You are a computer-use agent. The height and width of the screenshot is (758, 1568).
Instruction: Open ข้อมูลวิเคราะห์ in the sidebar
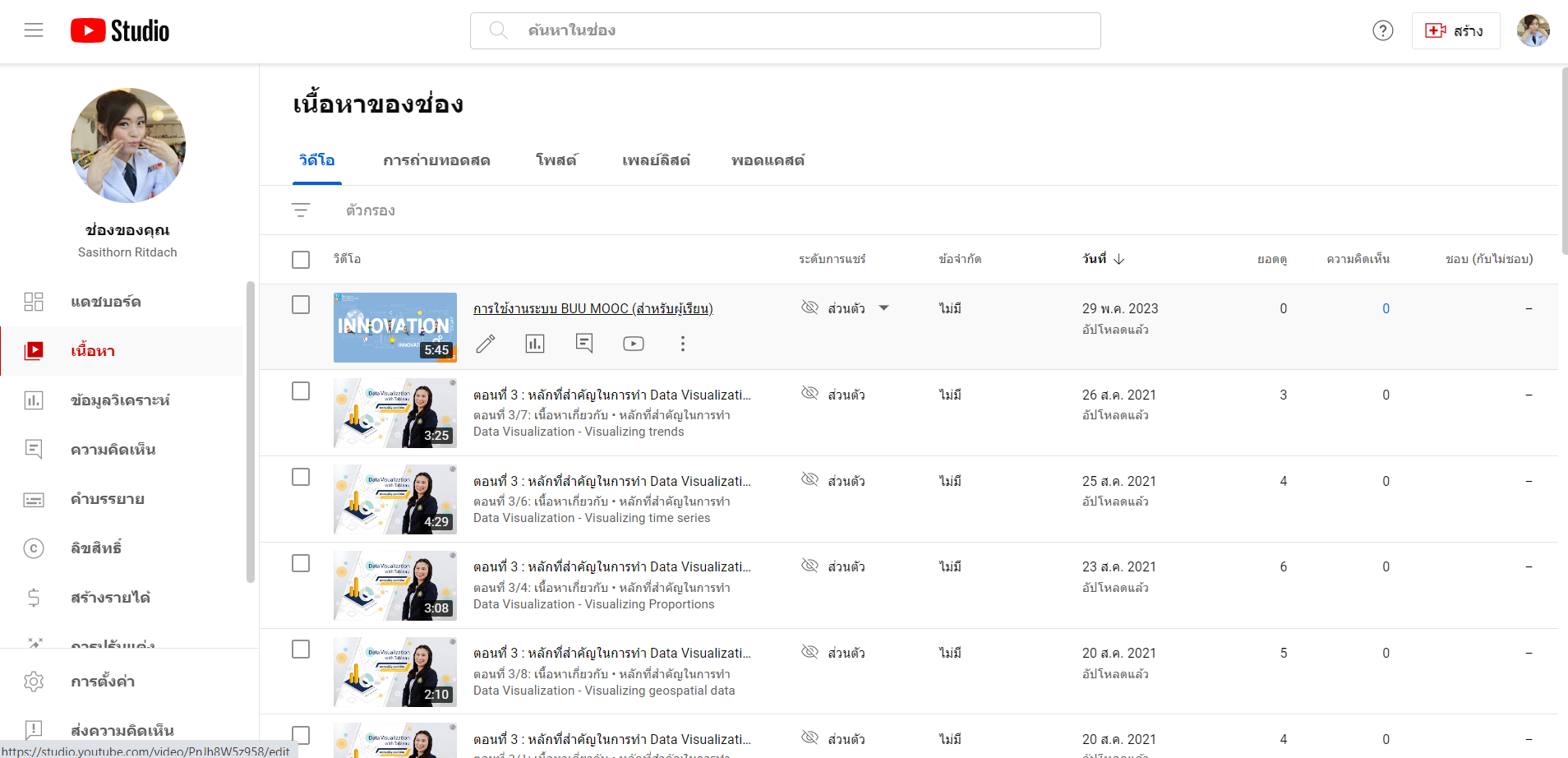pyautogui.click(x=120, y=400)
